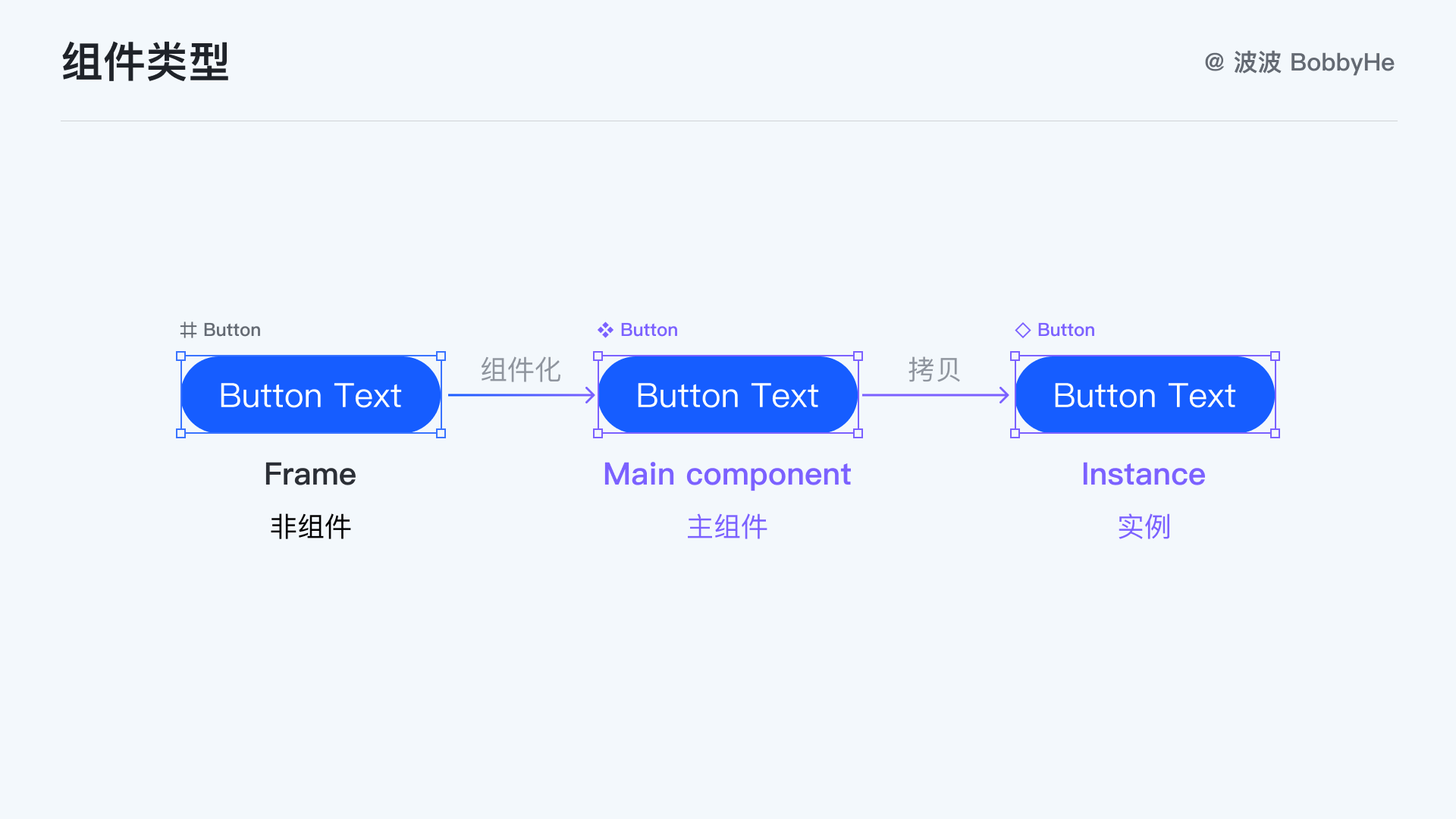
Task: Click the arrow under the 组件化 label
Action: [x=522, y=395]
